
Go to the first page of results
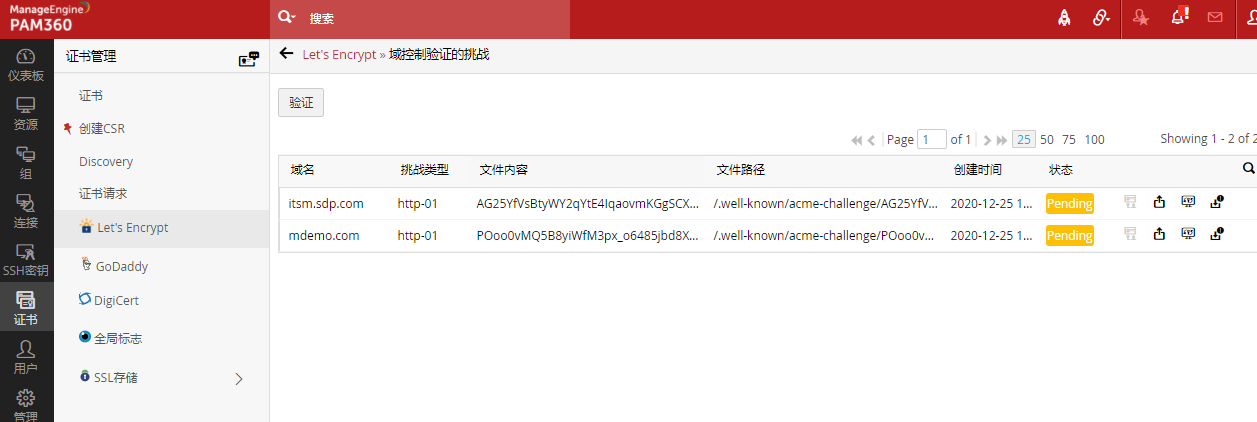point(857,140)
